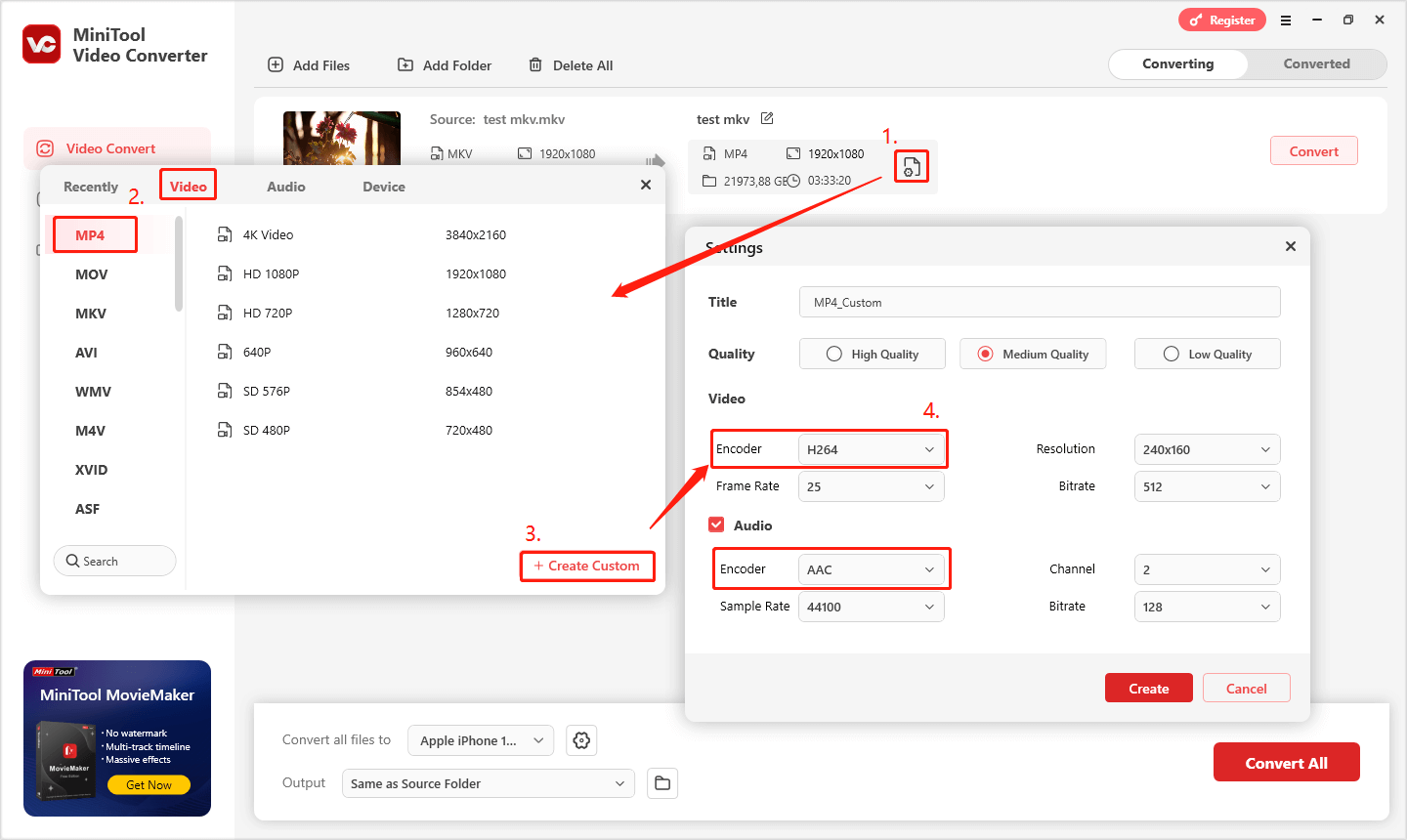Open the audio Encoder AAC dropdown

pyautogui.click(x=872, y=569)
